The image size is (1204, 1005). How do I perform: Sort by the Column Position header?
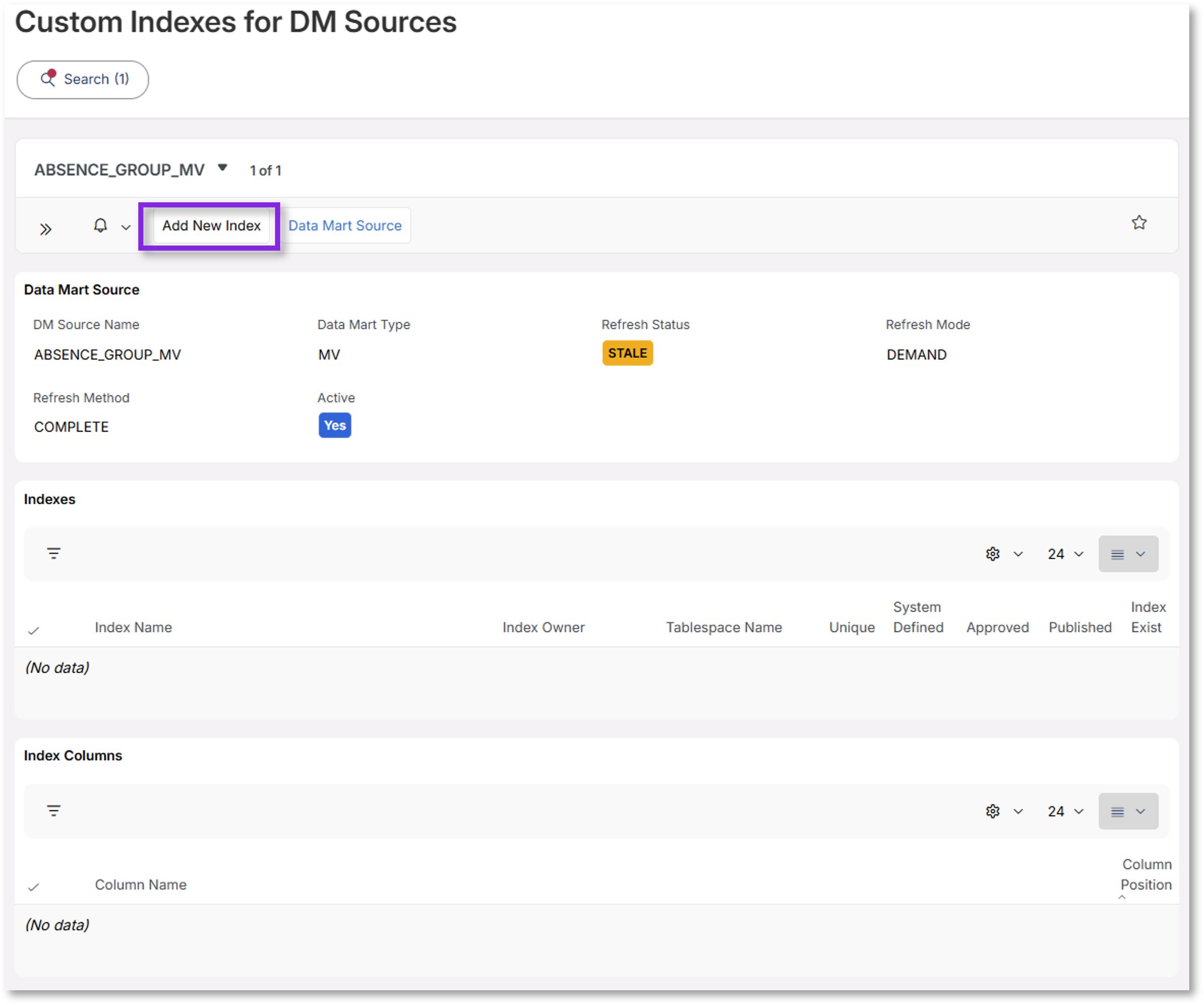tap(1146, 874)
